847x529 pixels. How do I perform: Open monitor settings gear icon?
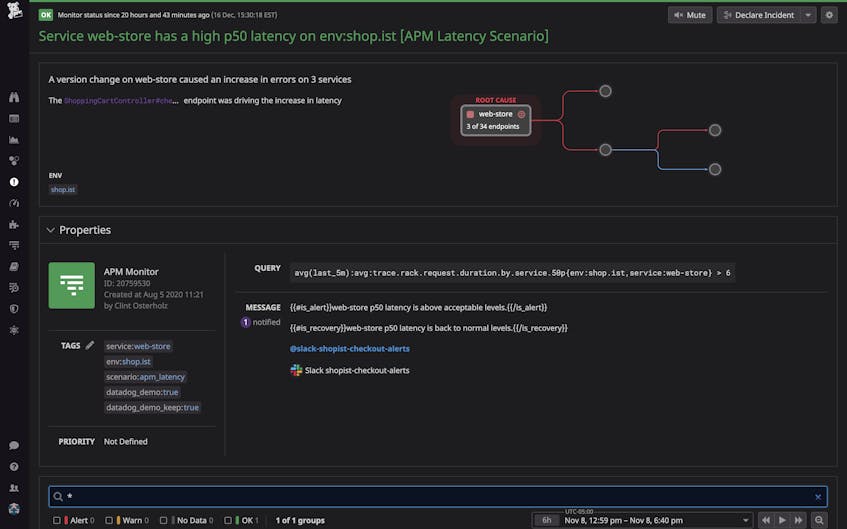coord(829,15)
